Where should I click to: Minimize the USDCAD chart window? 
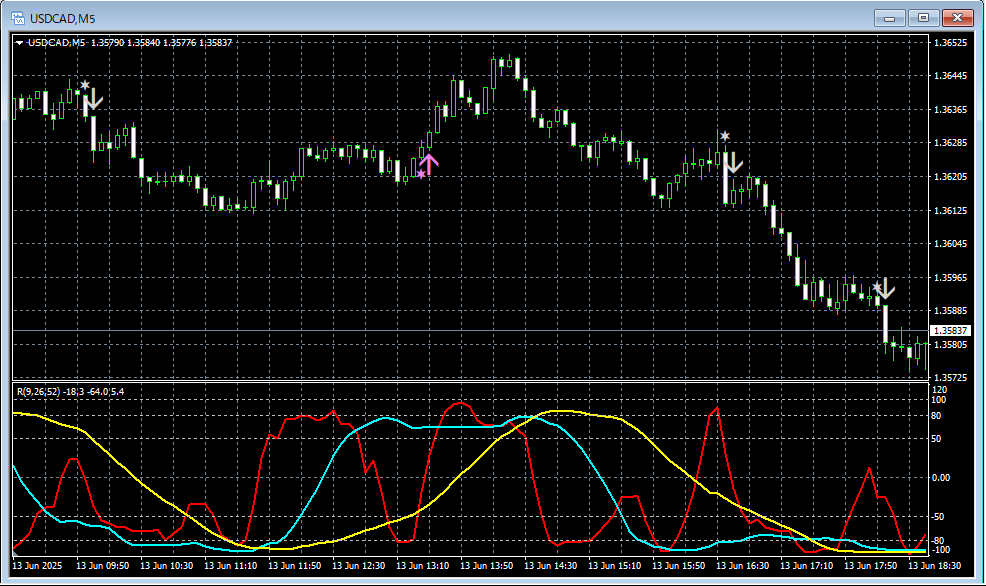[890, 17]
